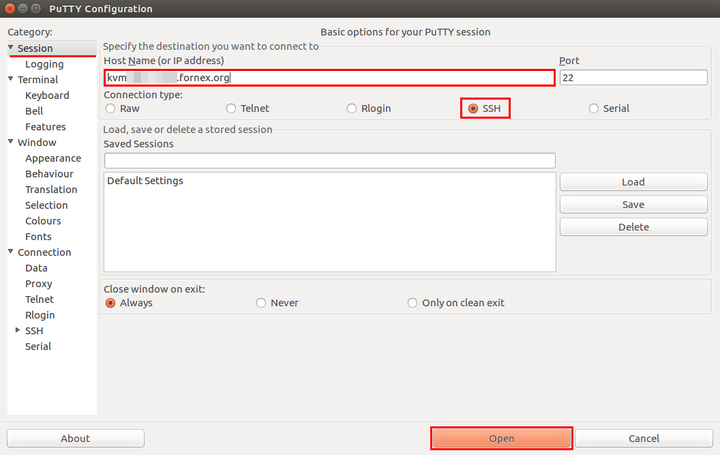This screenshot has height=455, width=720.
Task: Open the SSH category in tree
Action: pyautogui.click(x=34, y=331)
